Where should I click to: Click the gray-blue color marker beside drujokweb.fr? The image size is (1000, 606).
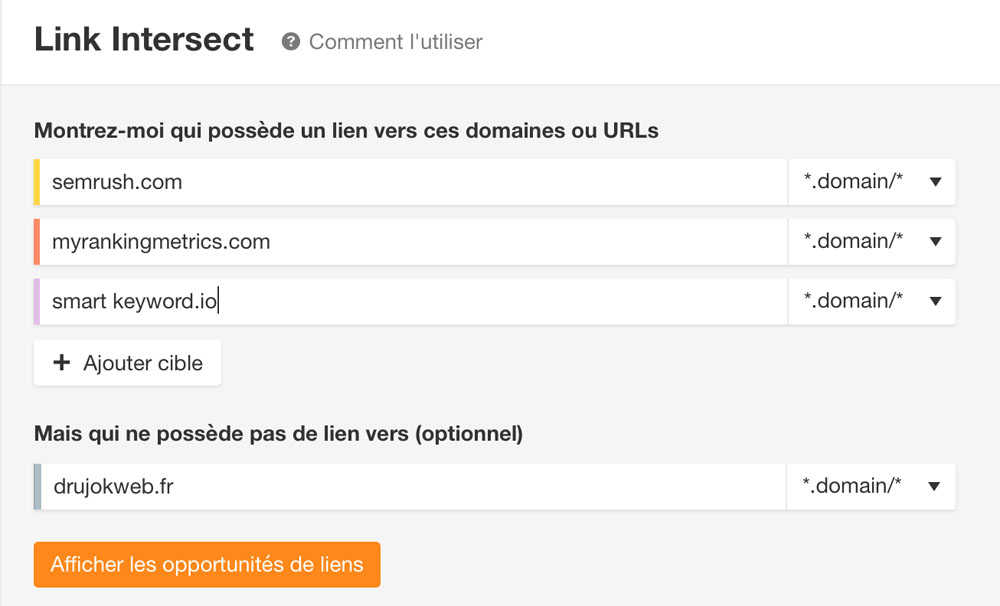38,487
